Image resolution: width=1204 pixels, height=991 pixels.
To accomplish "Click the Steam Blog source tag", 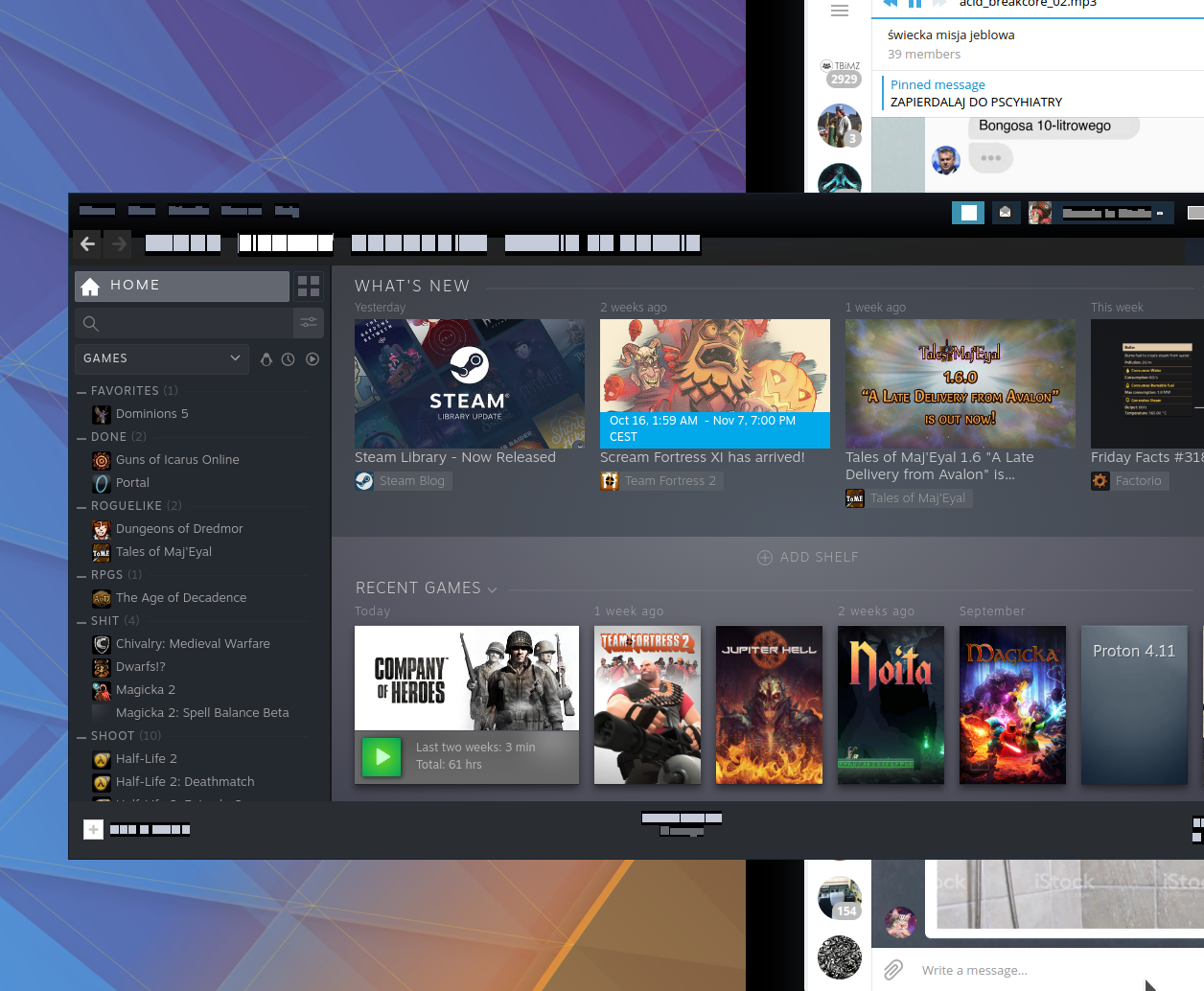I will pos(403,481).
